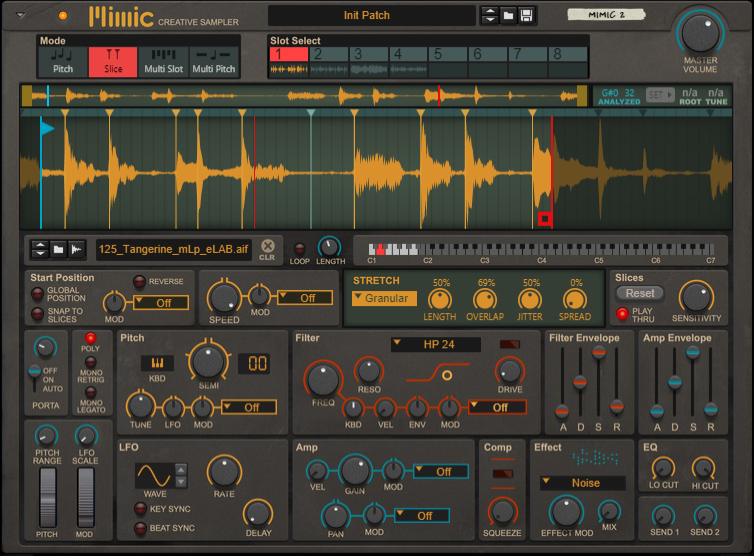Open Filter MOD source dropdown
This screenshot has width=754, height=556.
[x=497, y=407]
